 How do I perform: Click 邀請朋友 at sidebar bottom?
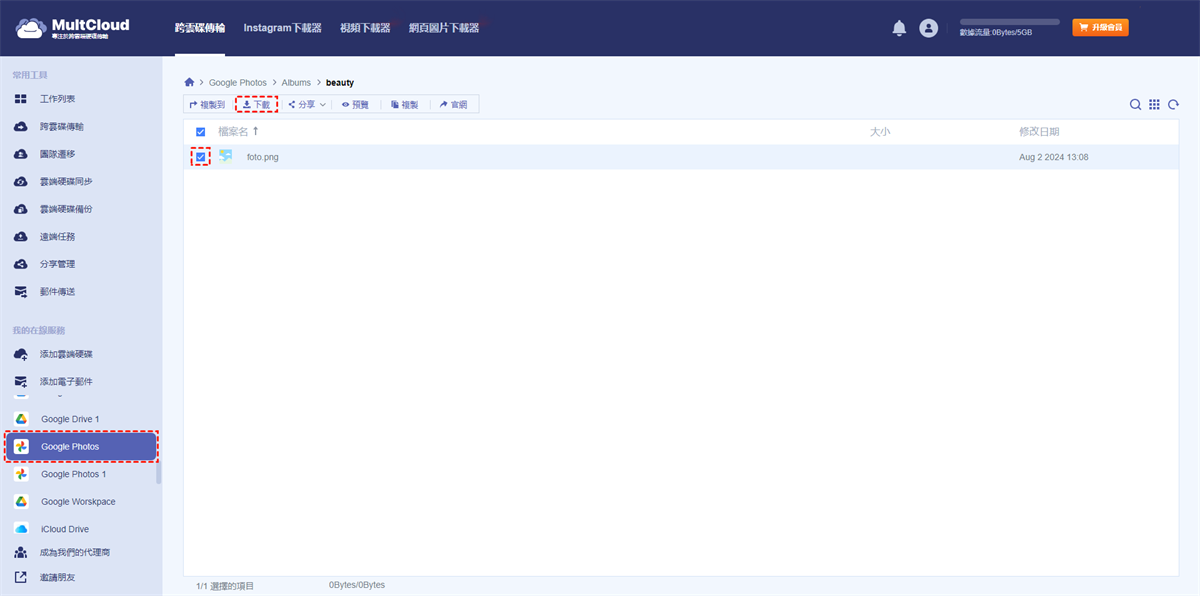tap(57, 577)
